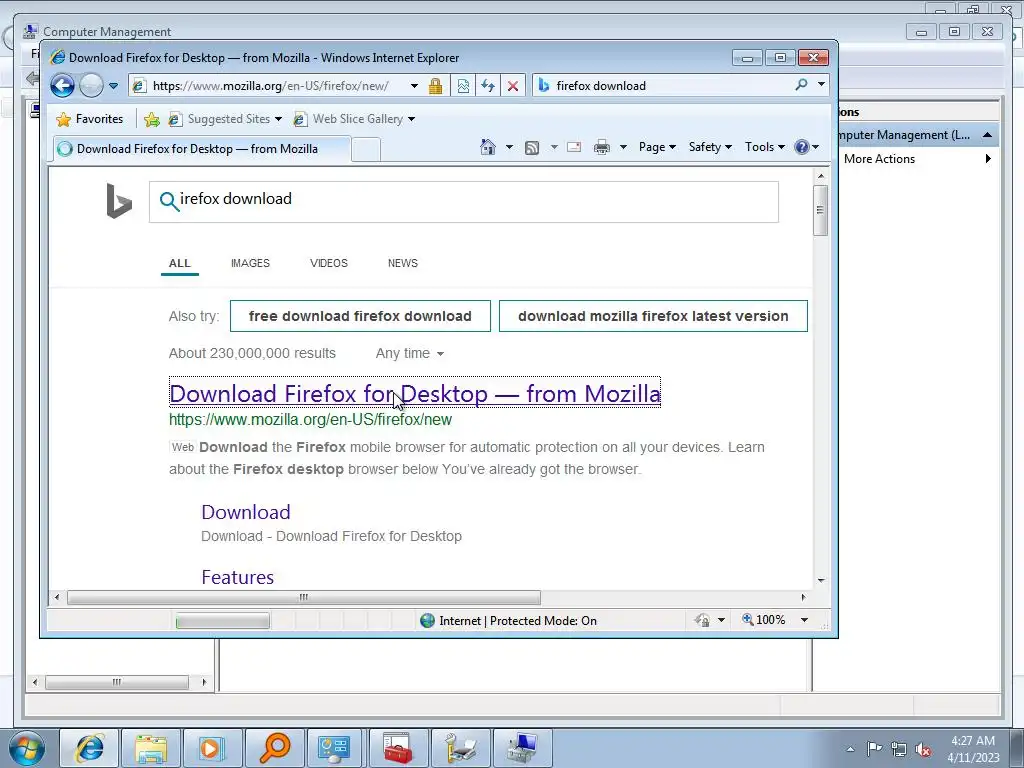Open the Windows Start button
1024x768 pixels.
(x=27, y=748)
